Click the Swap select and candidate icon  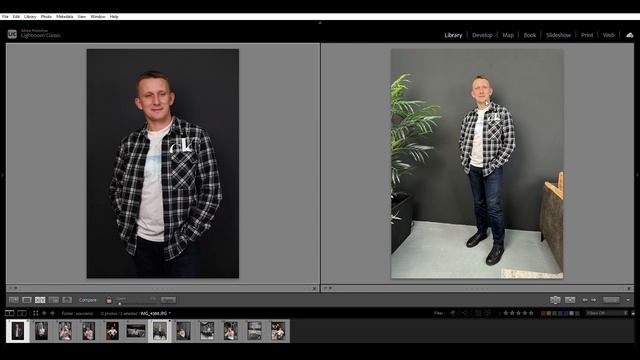(x=555, y=300)
